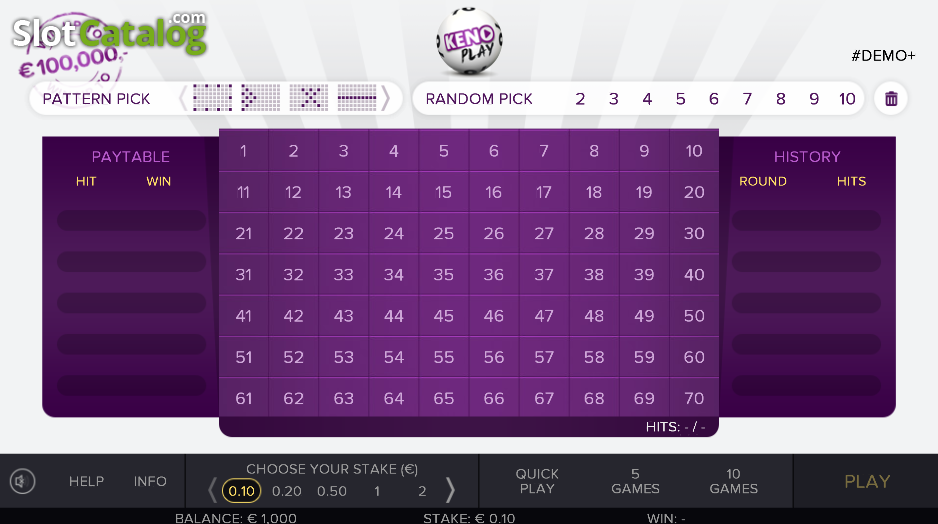
Task: Open the HELP menu item
Action: point(86,482)
